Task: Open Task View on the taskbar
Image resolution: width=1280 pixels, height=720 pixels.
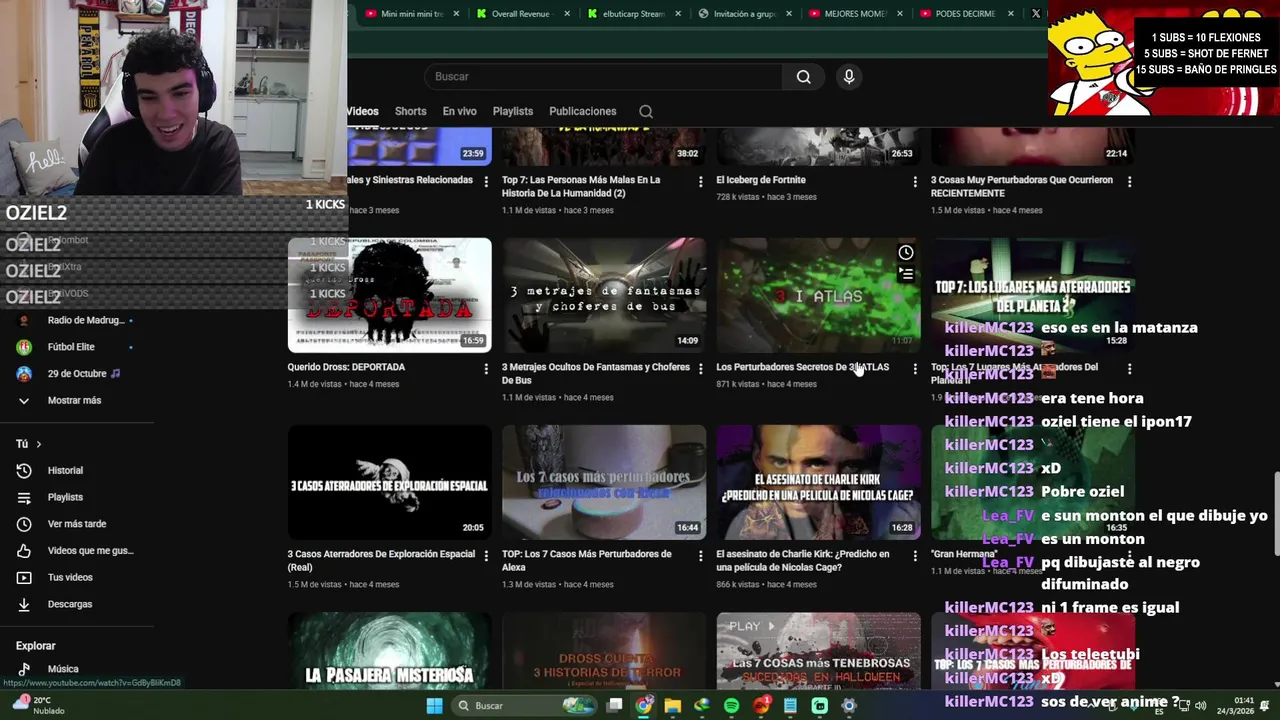Action: tap(615, 706)
